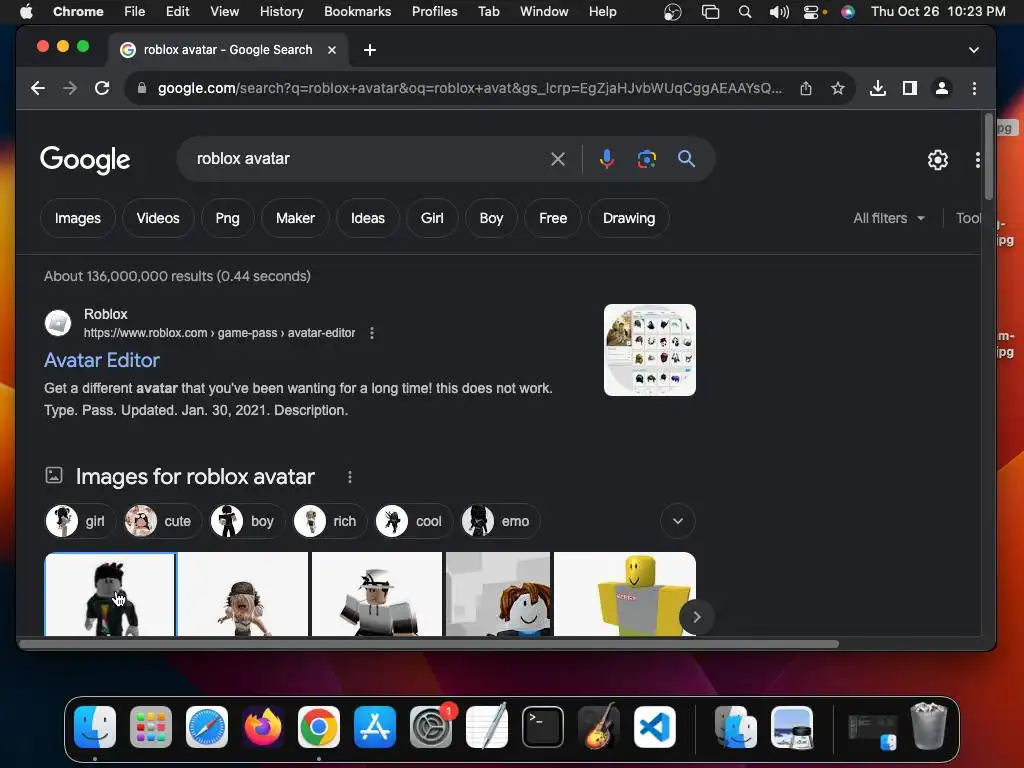Search by image with Google Lens
The height and width of the screenshot is (768, 1024).
click(x=647, y=159)
